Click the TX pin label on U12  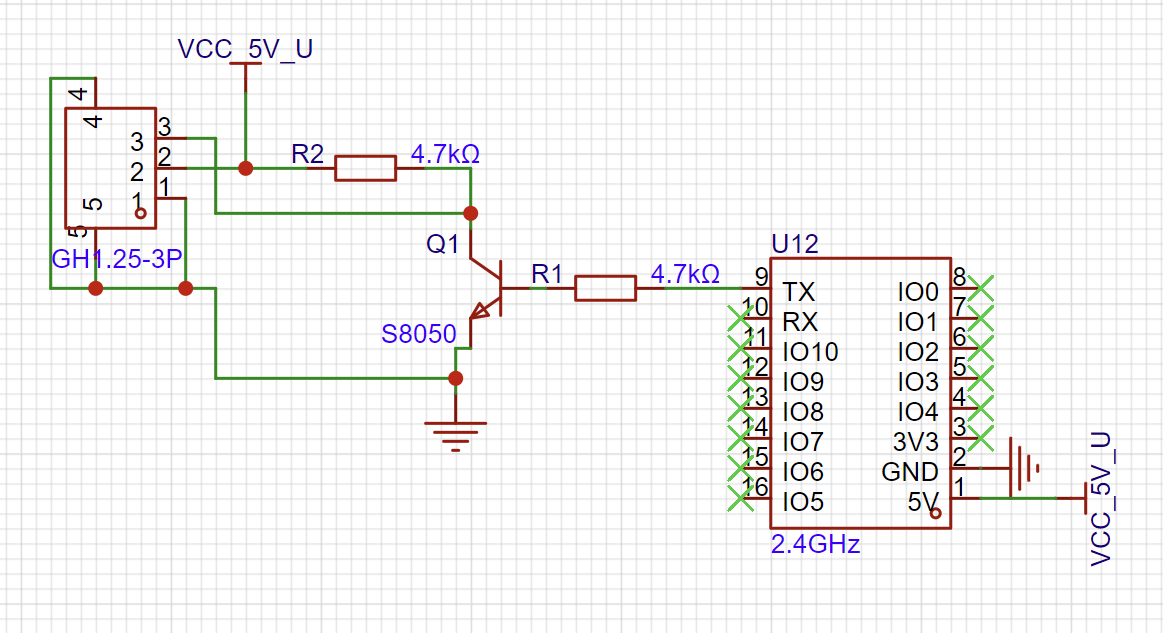799,292
